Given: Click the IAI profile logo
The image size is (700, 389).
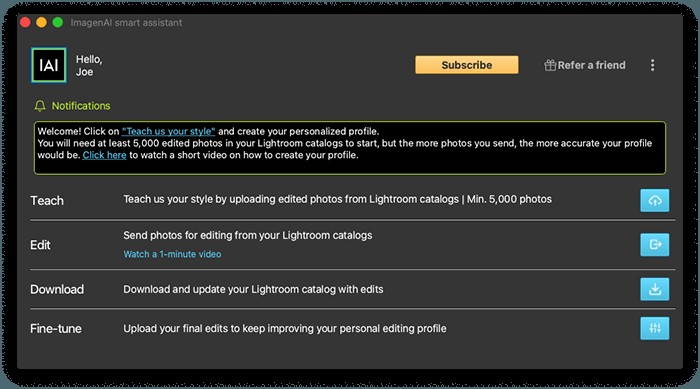Looking at the screenshot, I should (49, 65).
